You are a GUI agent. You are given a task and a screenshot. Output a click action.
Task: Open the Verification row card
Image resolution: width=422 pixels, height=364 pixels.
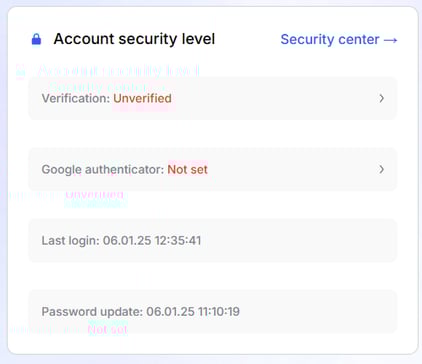click(213, 98)
